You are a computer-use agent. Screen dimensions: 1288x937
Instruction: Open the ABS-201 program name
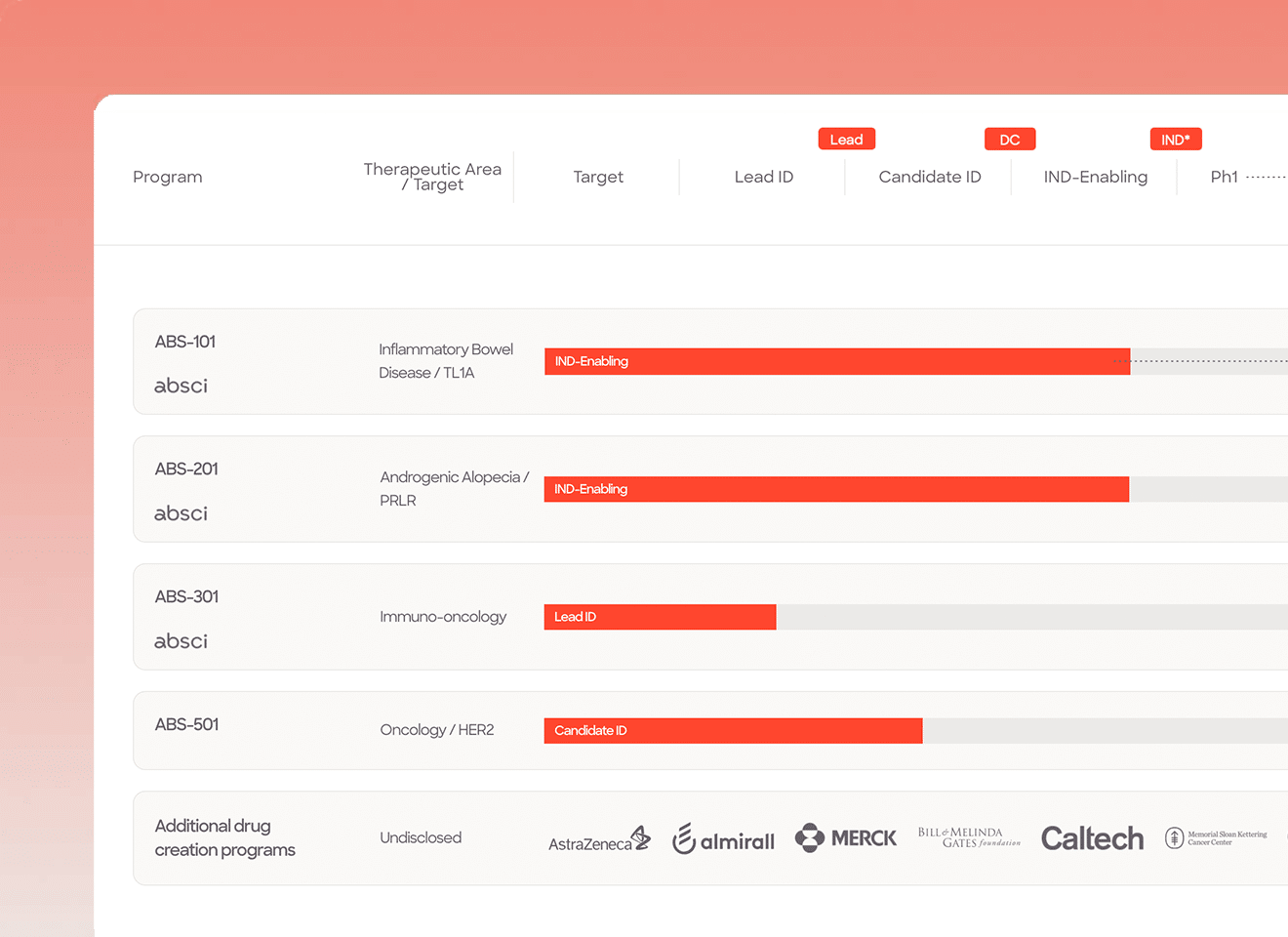[x=186, y=468]
